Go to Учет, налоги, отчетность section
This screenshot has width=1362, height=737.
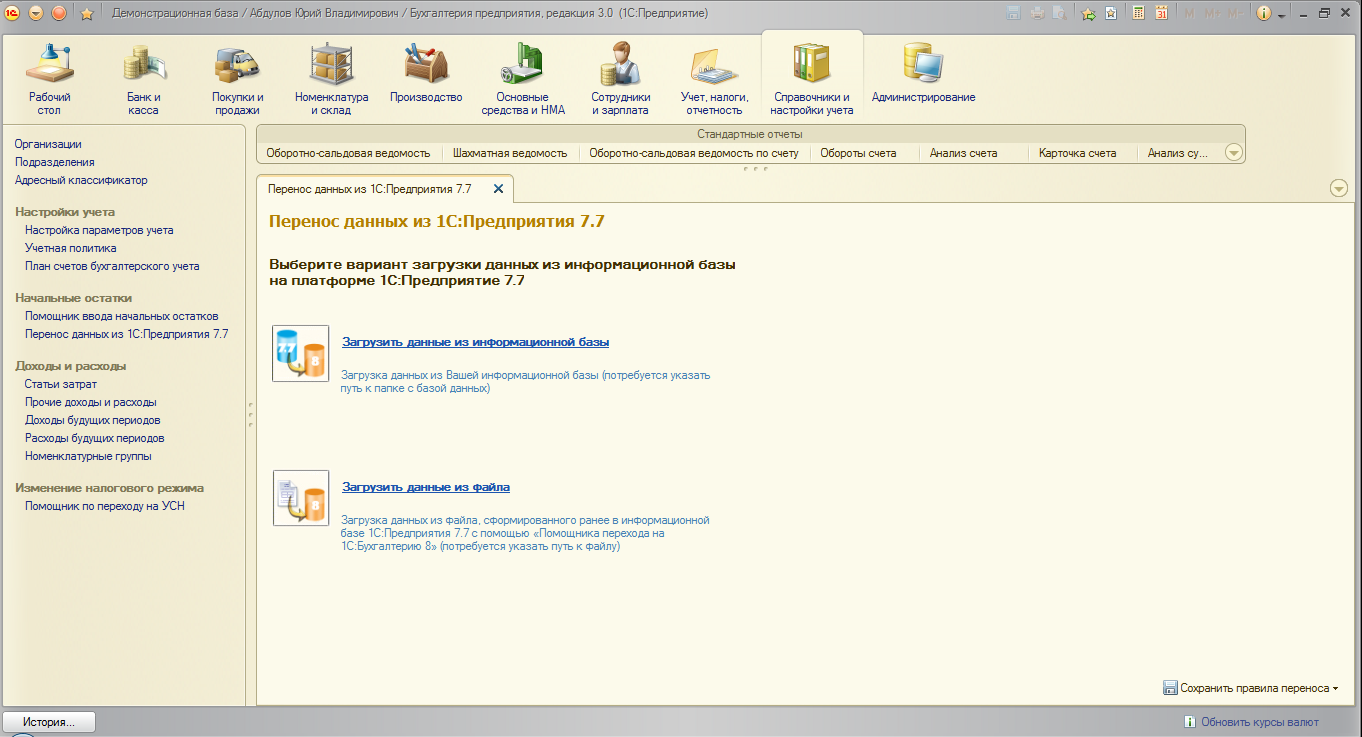[714, 79]
